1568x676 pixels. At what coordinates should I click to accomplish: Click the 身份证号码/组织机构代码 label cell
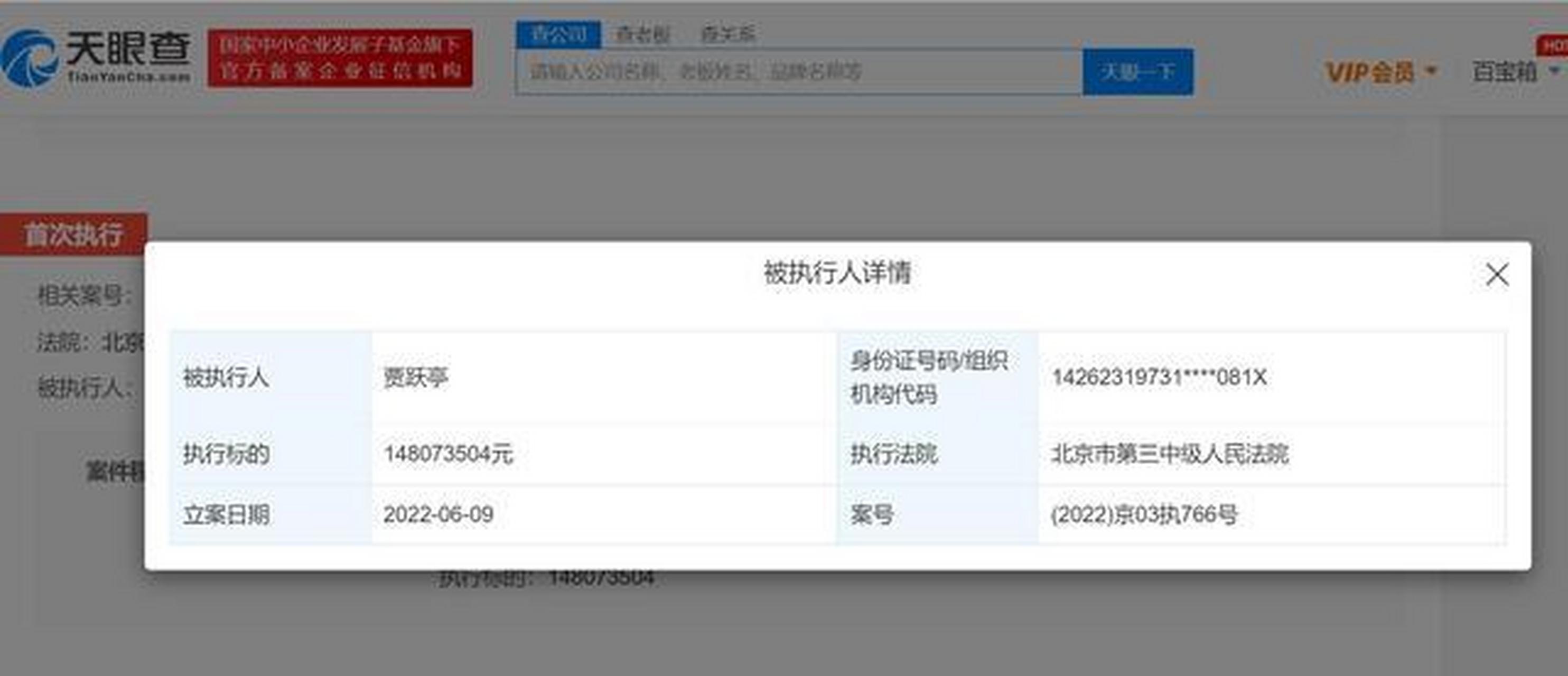[x=938, y=378]
